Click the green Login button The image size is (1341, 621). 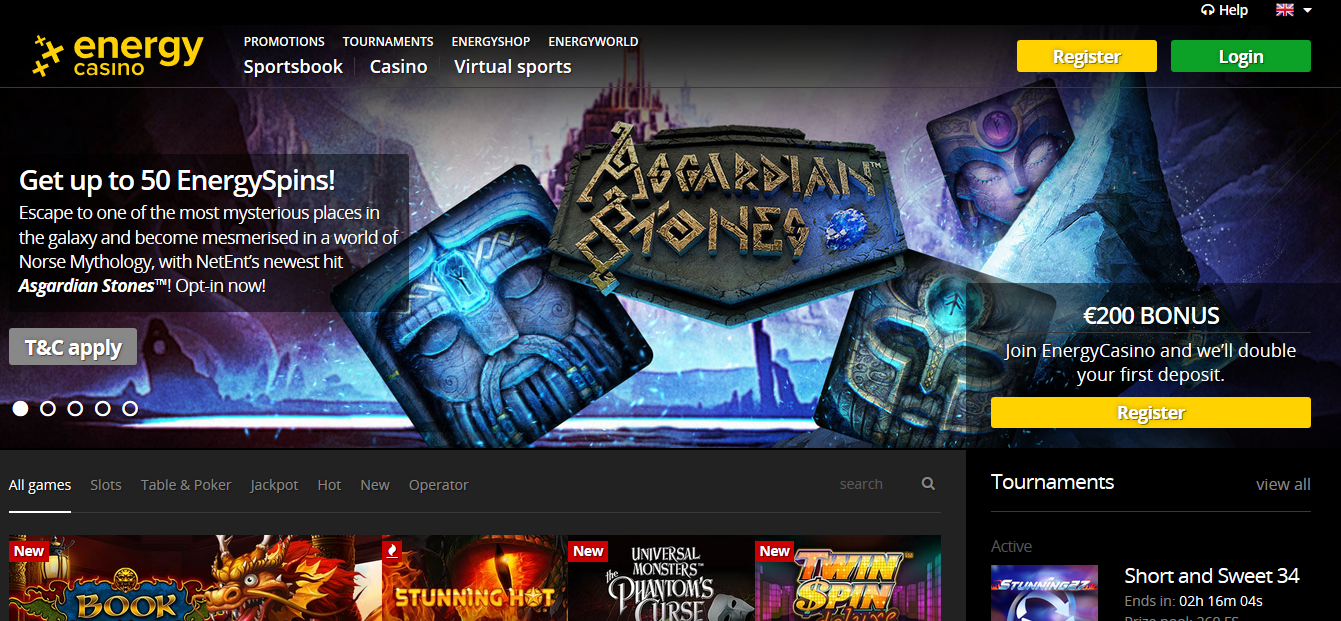(1241, 56)
